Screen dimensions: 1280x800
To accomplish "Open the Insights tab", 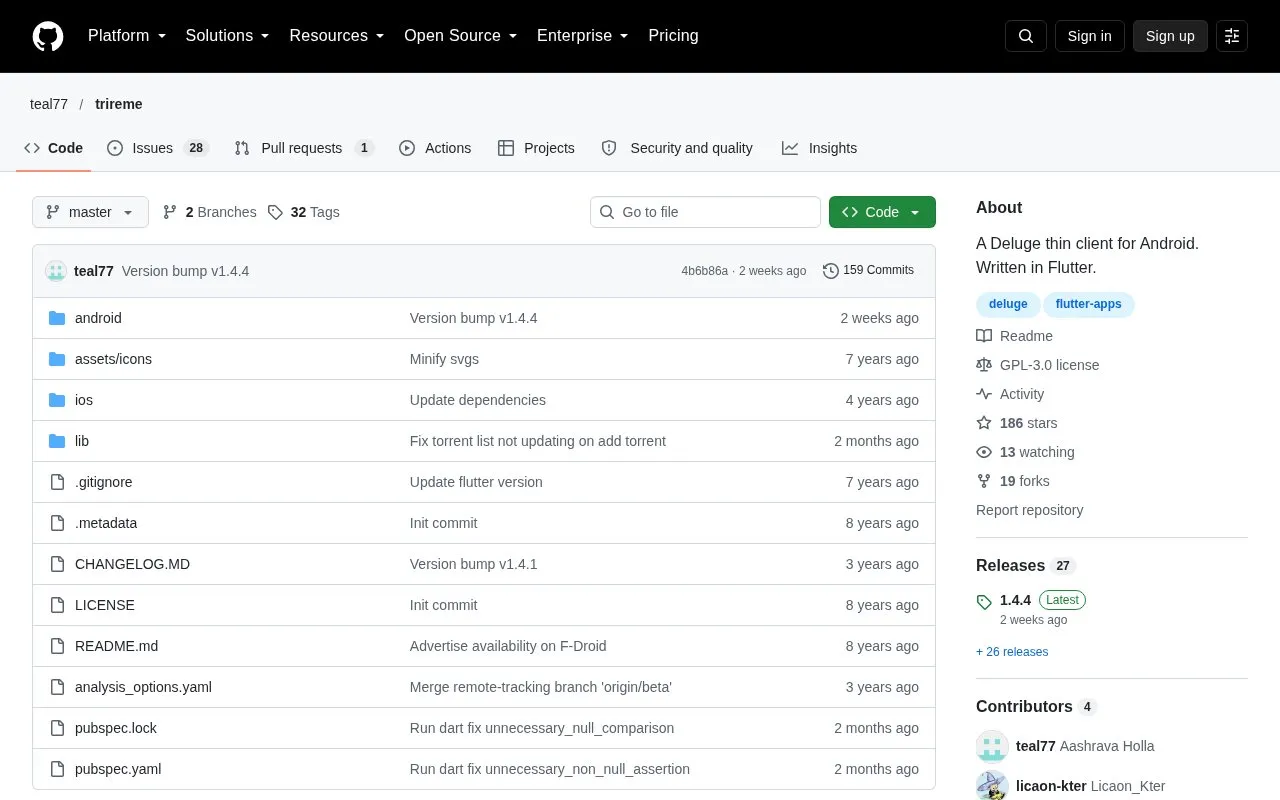I will point(820,148).
